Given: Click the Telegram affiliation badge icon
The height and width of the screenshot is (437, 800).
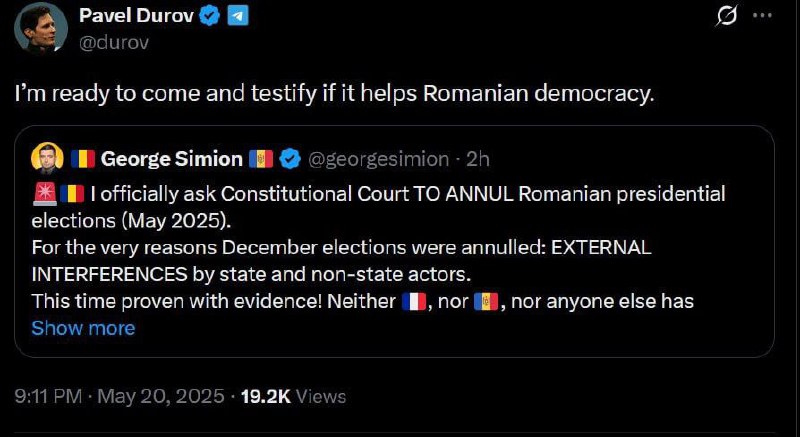Looking at the screenshot, I should [237, 16].
